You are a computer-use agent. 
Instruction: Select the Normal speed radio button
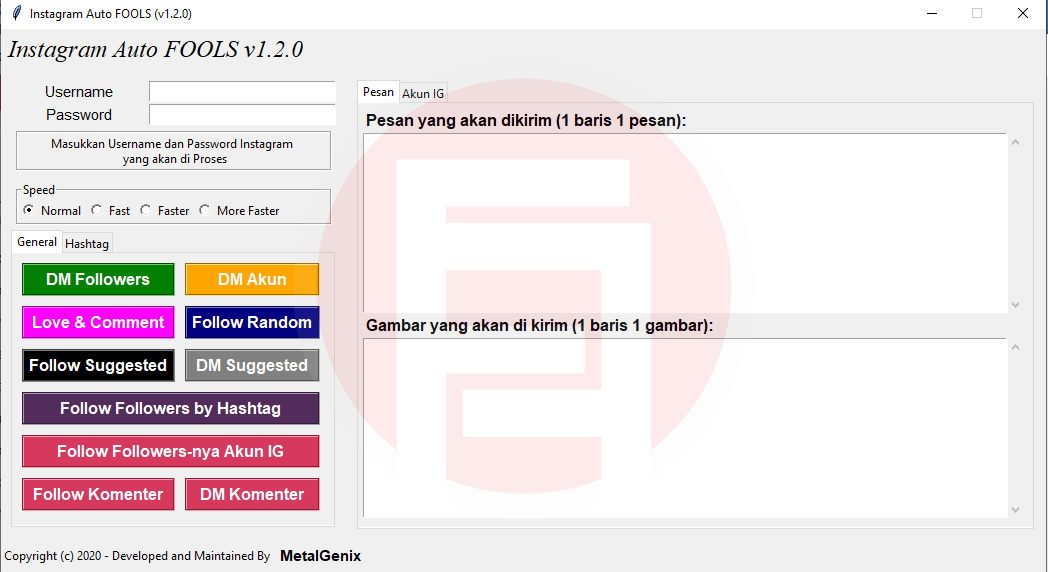pyautogui.click(x=29, y=210)
